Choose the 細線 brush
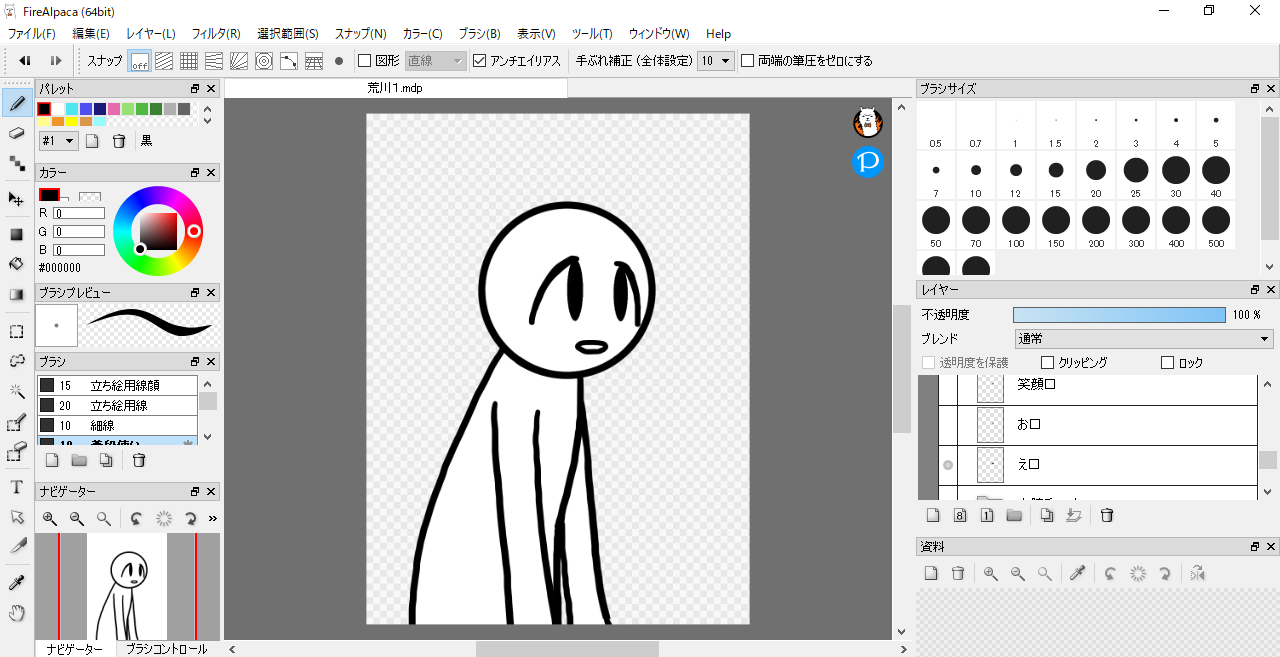This screenshot has height=657, width=1280. pos(117,425)
